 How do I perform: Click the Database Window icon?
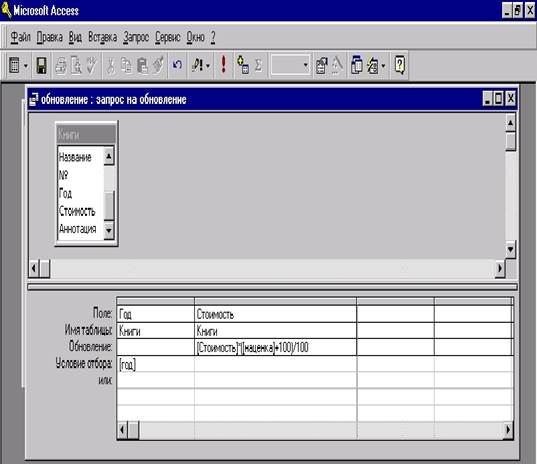click(356, 65)
